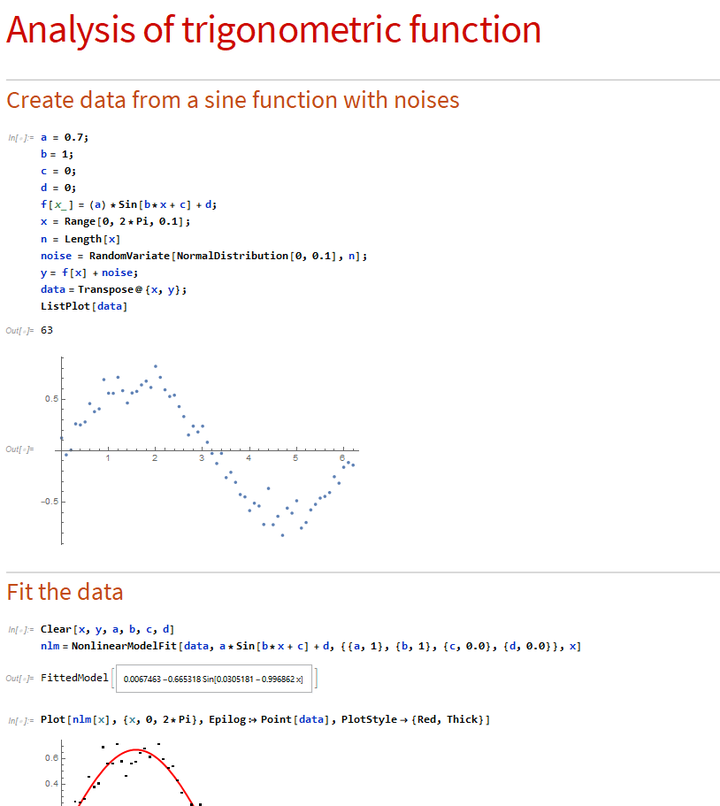720x806 pixels.
Task: Click the 'Fit the data' section heading
Action: 65,592
